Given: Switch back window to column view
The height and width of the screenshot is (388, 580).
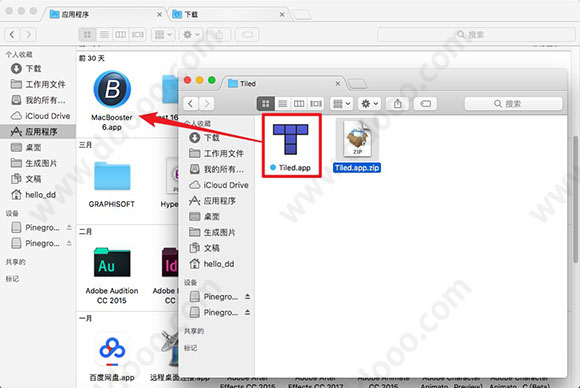Looking at the screenshot, I should [121, 34].
